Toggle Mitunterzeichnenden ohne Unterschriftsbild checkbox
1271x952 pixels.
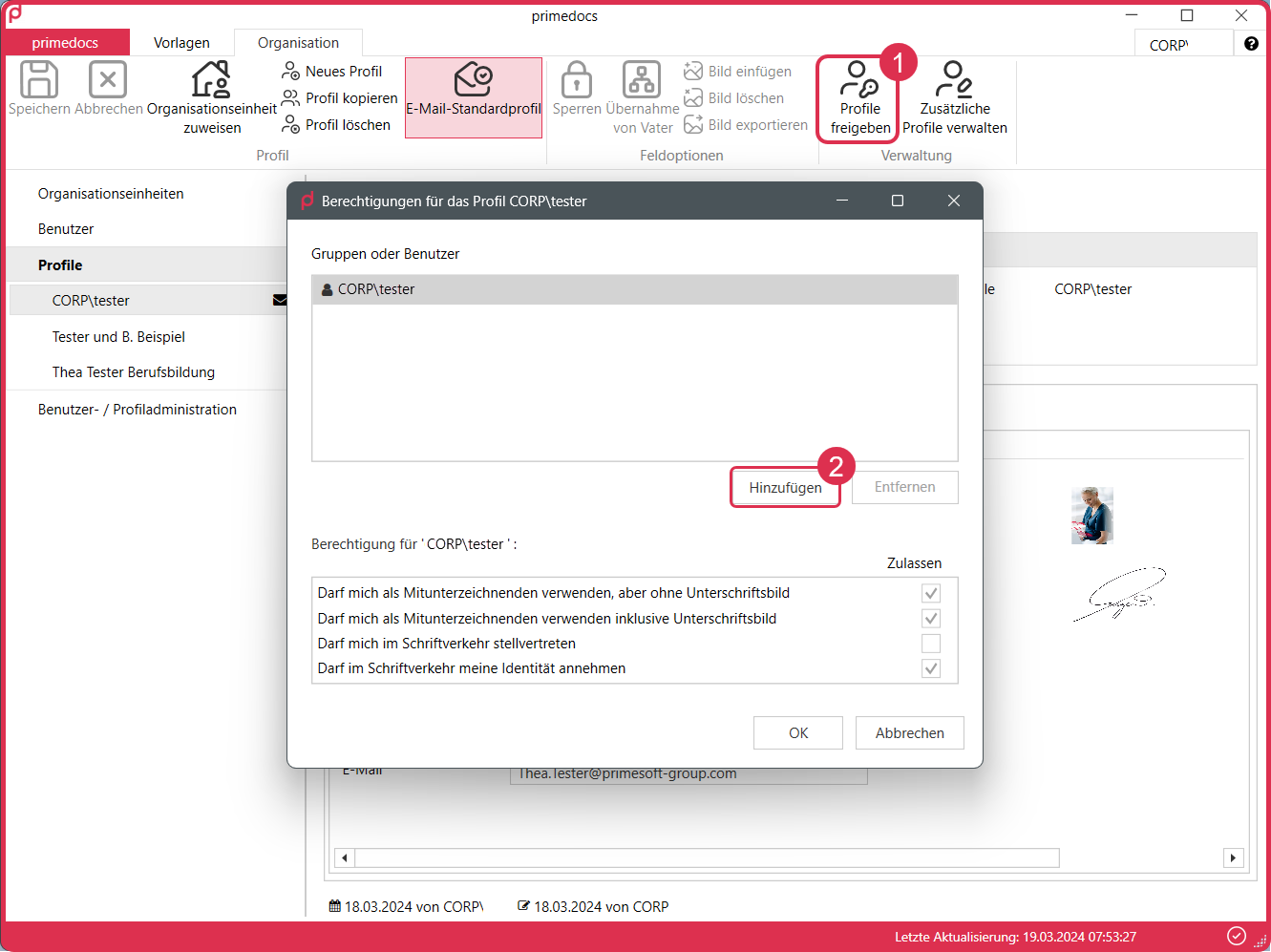(x=931, y=593)
